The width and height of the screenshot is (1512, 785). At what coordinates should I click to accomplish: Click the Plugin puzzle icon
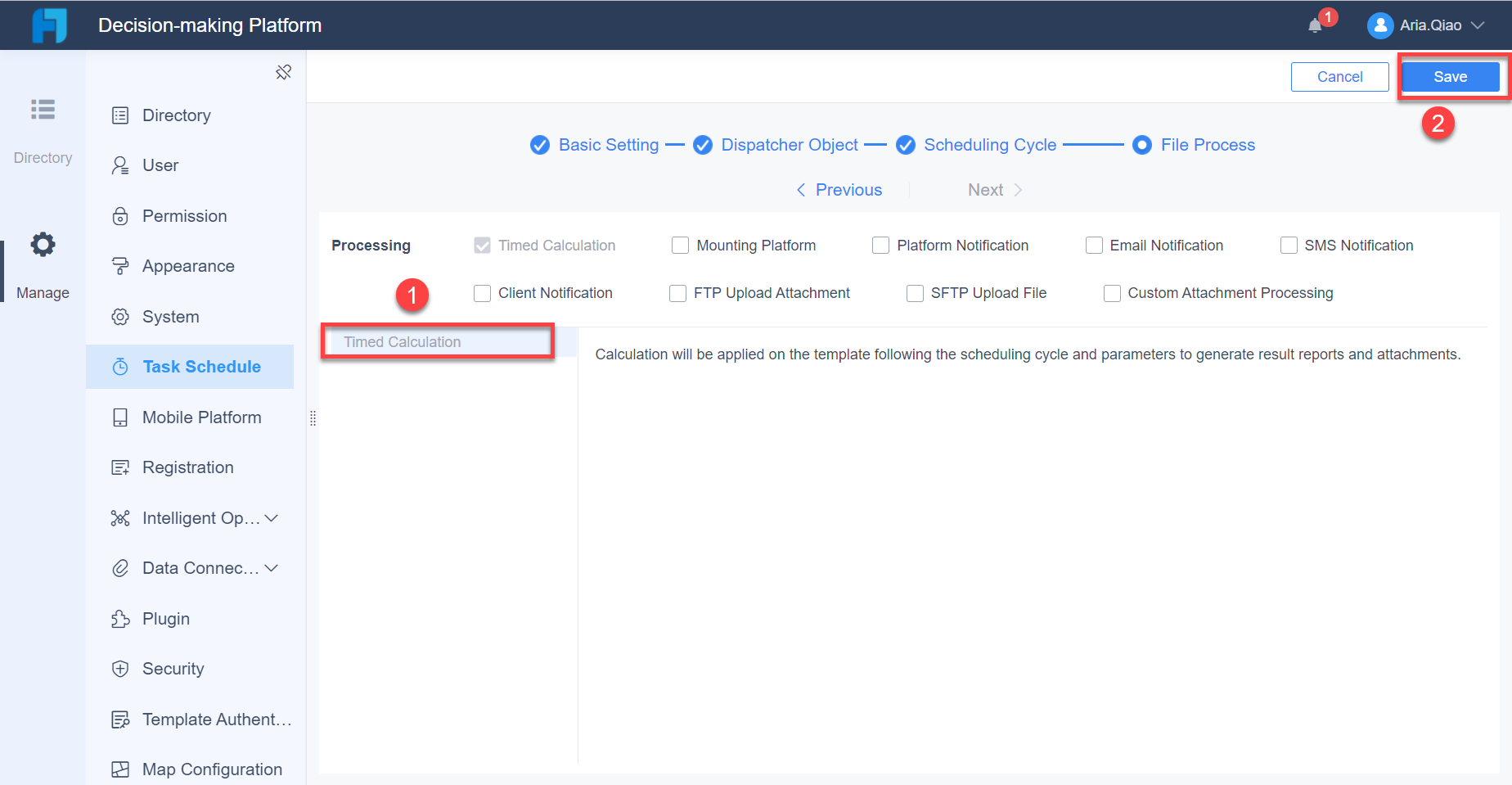point(120,619)
